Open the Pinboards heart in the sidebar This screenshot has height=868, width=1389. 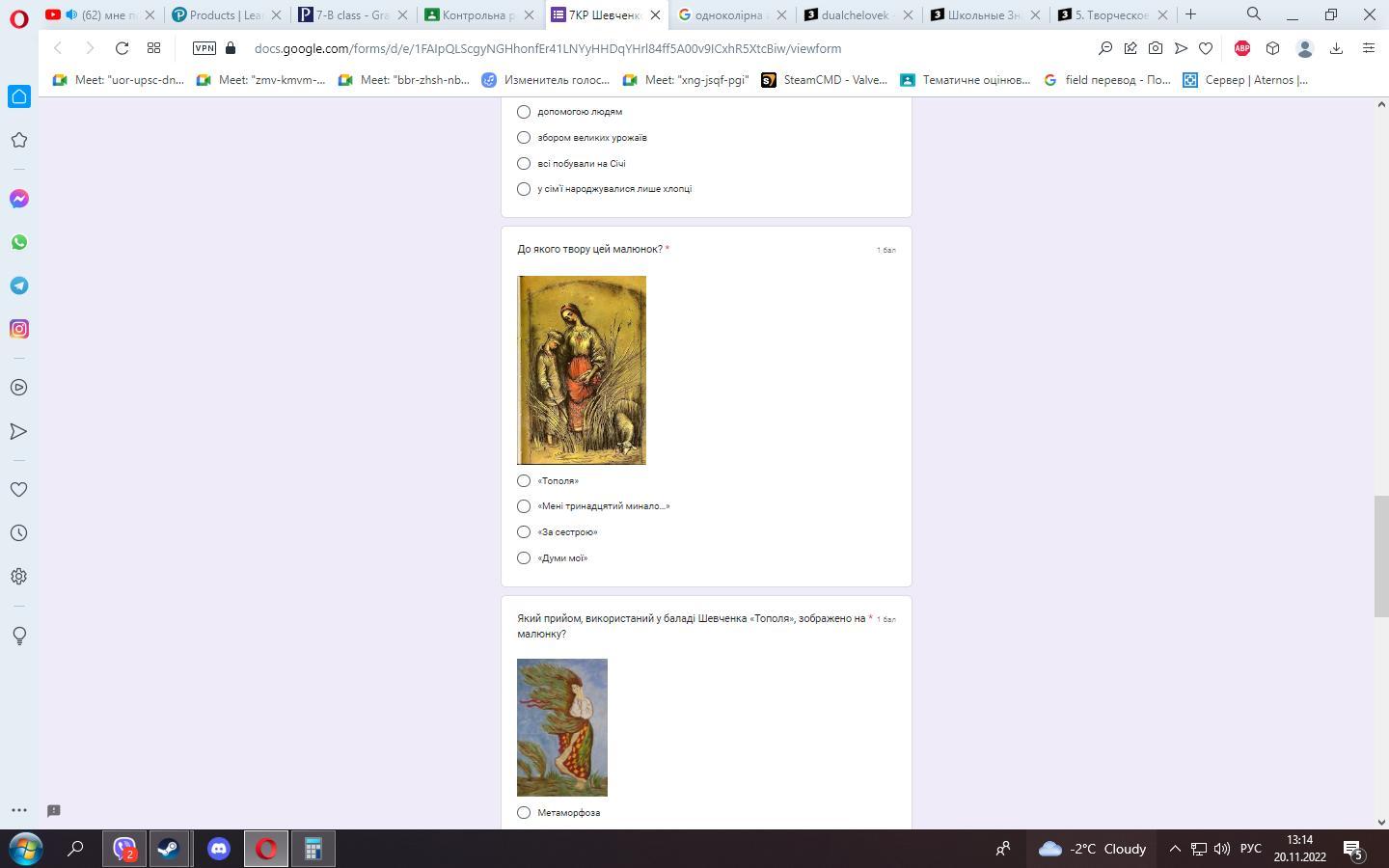(x=18, y=490)
